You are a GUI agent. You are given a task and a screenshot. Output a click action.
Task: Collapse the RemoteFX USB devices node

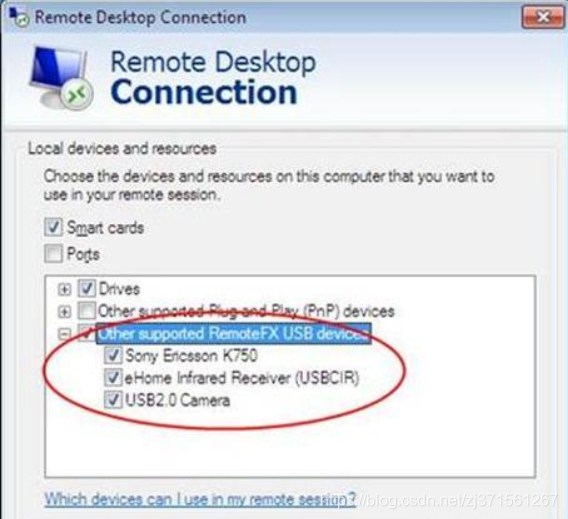(64, 334)
